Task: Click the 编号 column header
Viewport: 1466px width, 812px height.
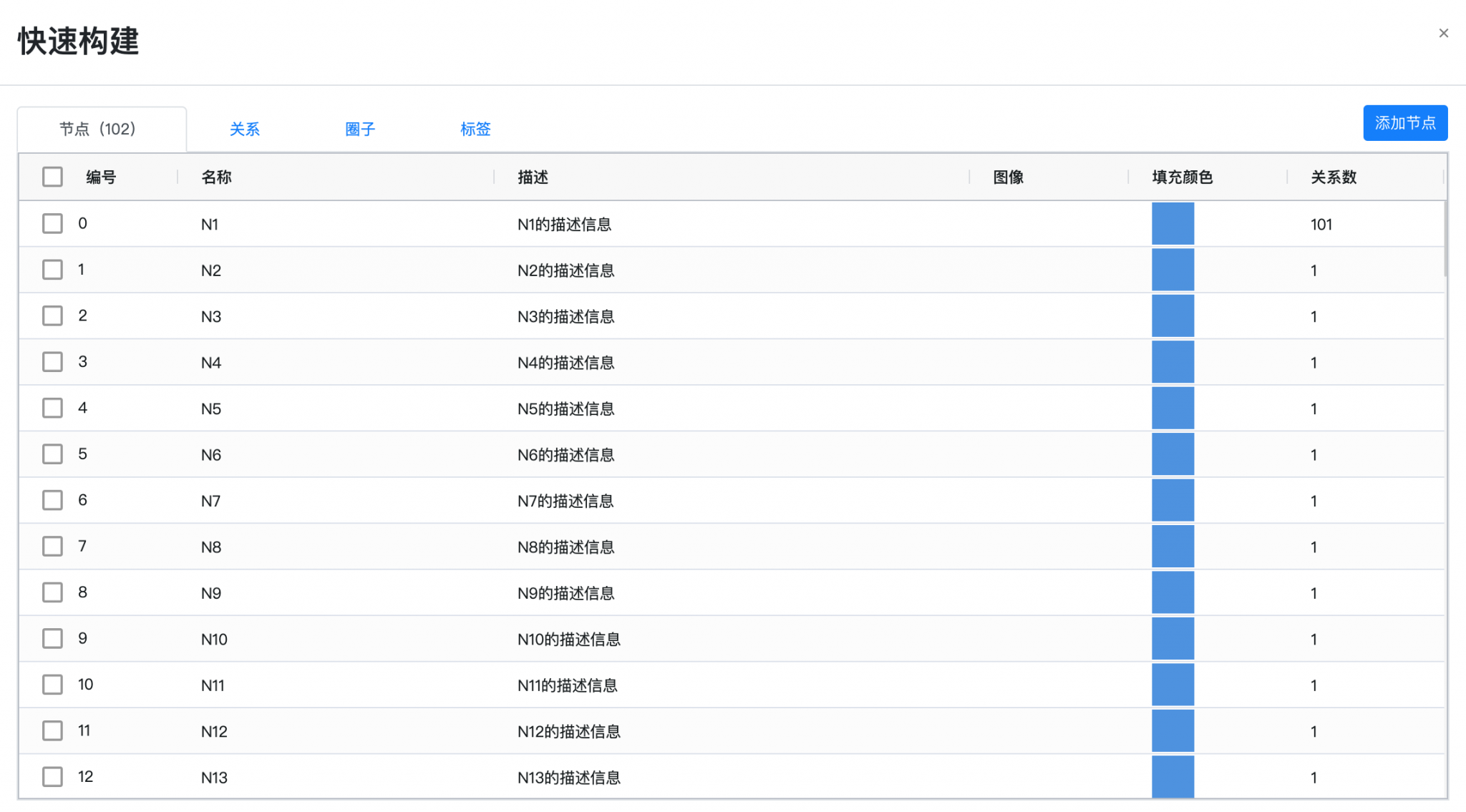Action: point(101,177)
